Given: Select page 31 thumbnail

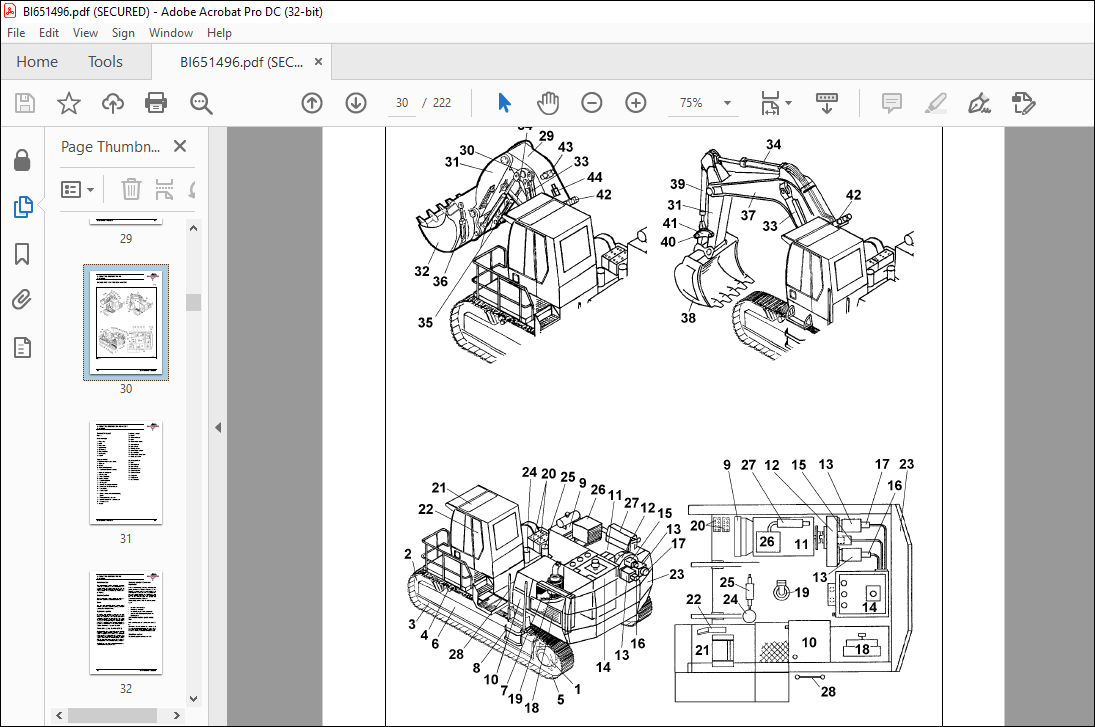Looking at the screenshot, I should 126,472.
